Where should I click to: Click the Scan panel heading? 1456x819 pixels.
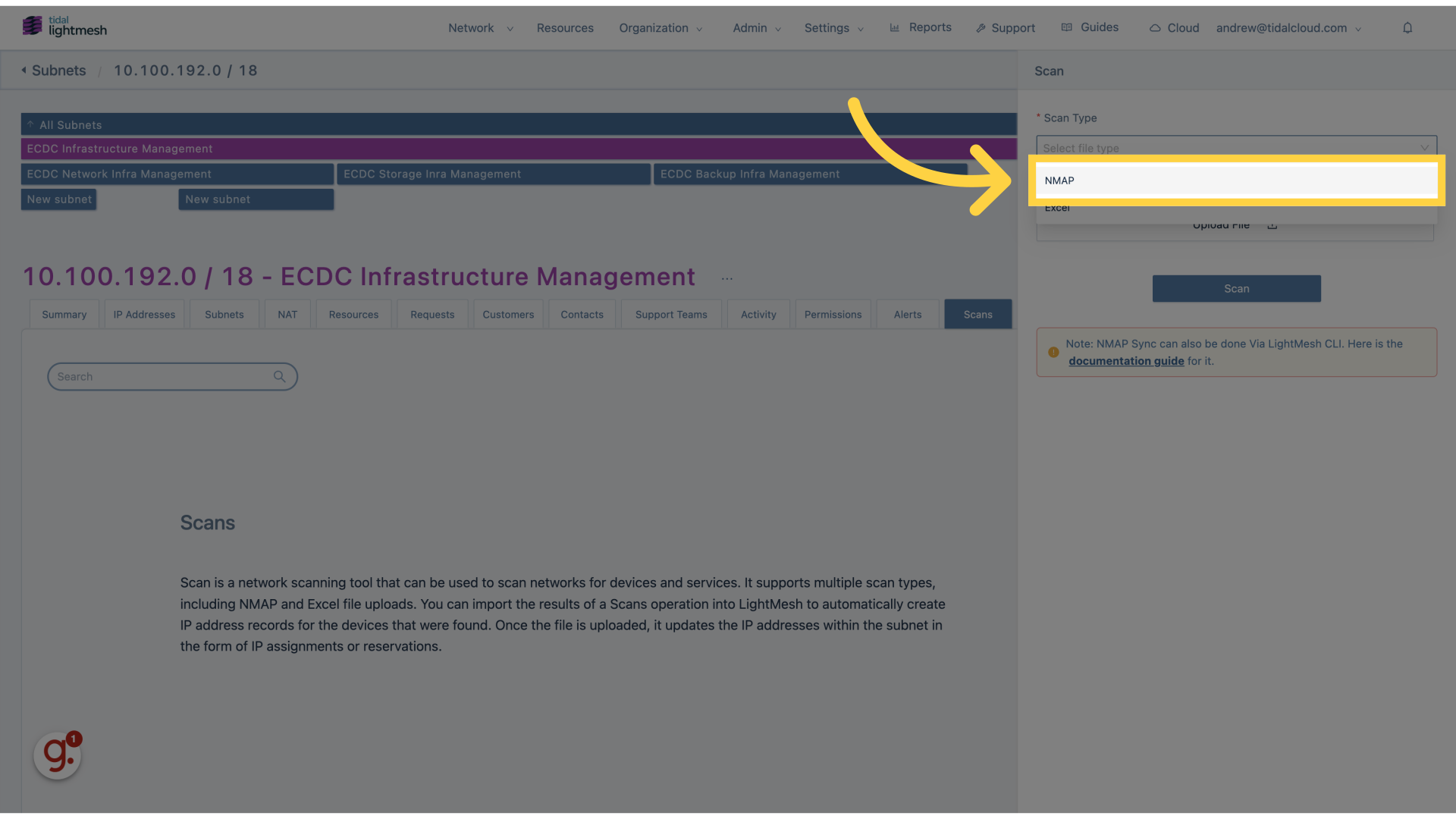pos(1049,71)
